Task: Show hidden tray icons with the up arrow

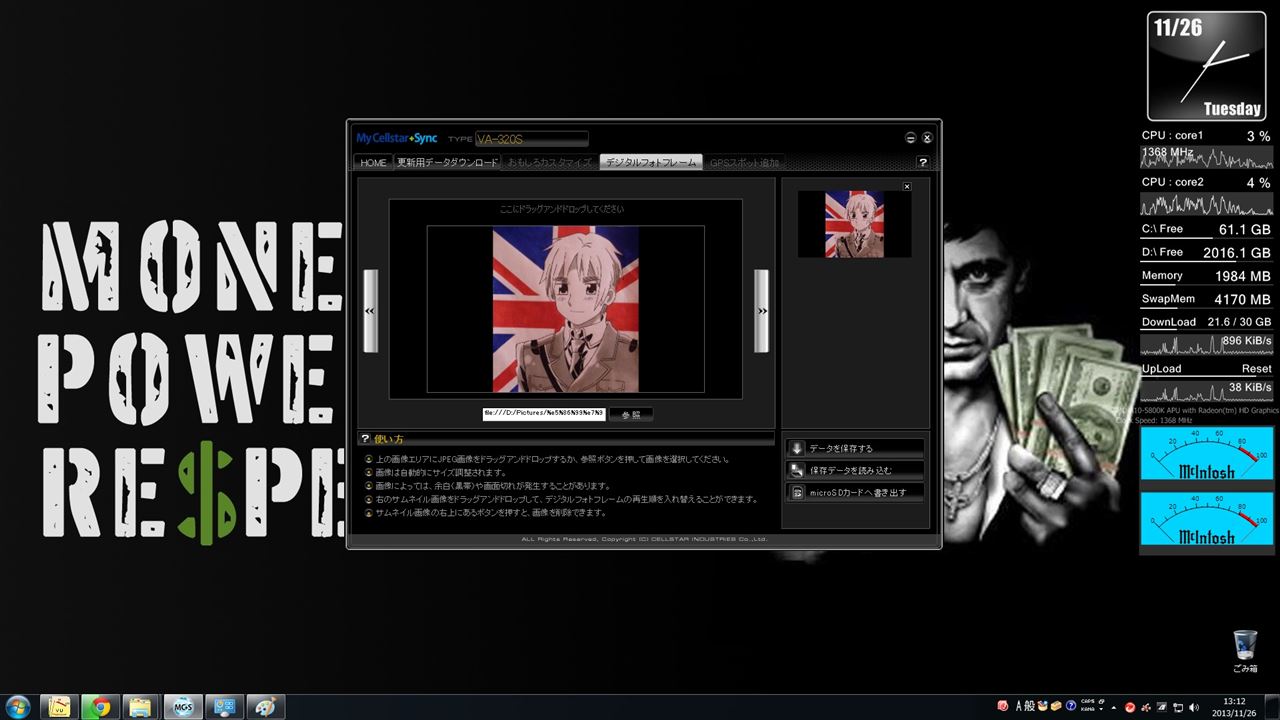Action: coord(1116,707)
